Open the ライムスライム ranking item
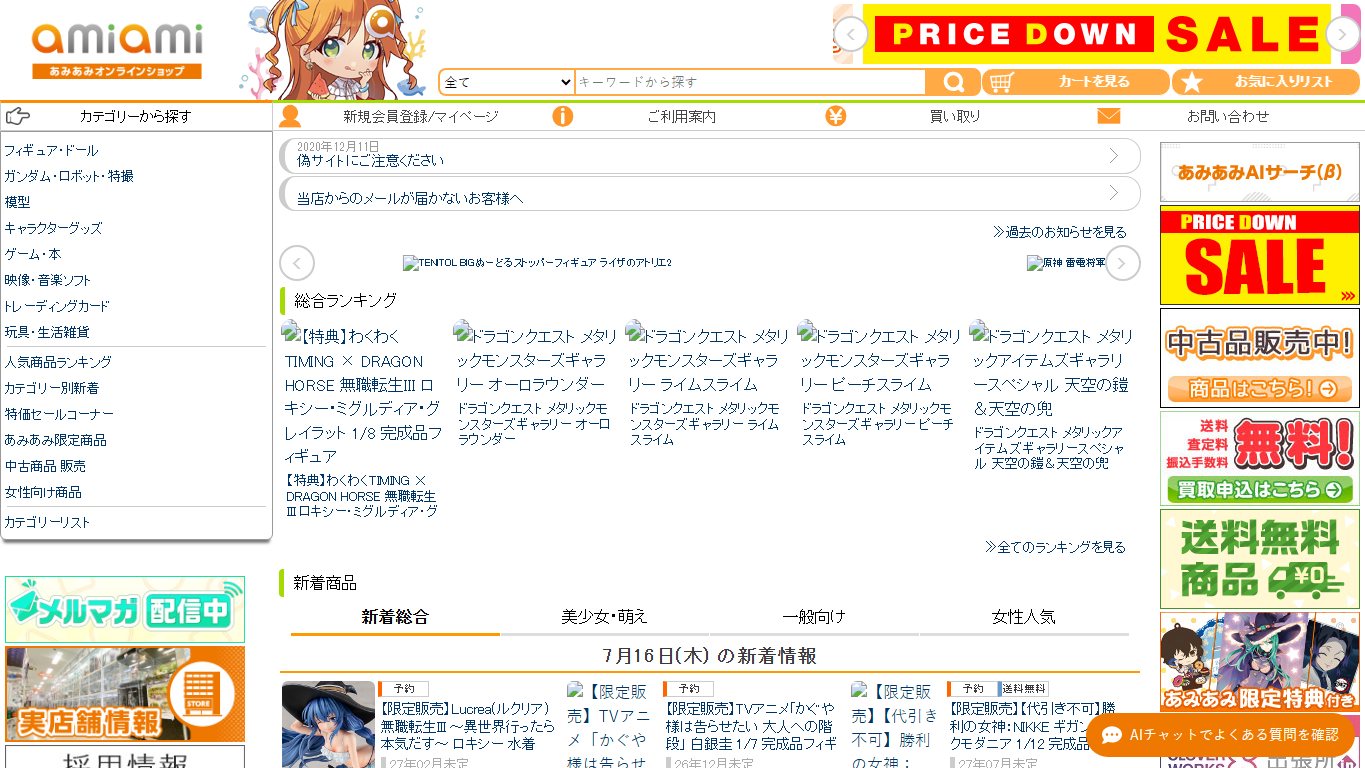The height and width of the screenshot is (768, 1365). click(x=707, y=385)
